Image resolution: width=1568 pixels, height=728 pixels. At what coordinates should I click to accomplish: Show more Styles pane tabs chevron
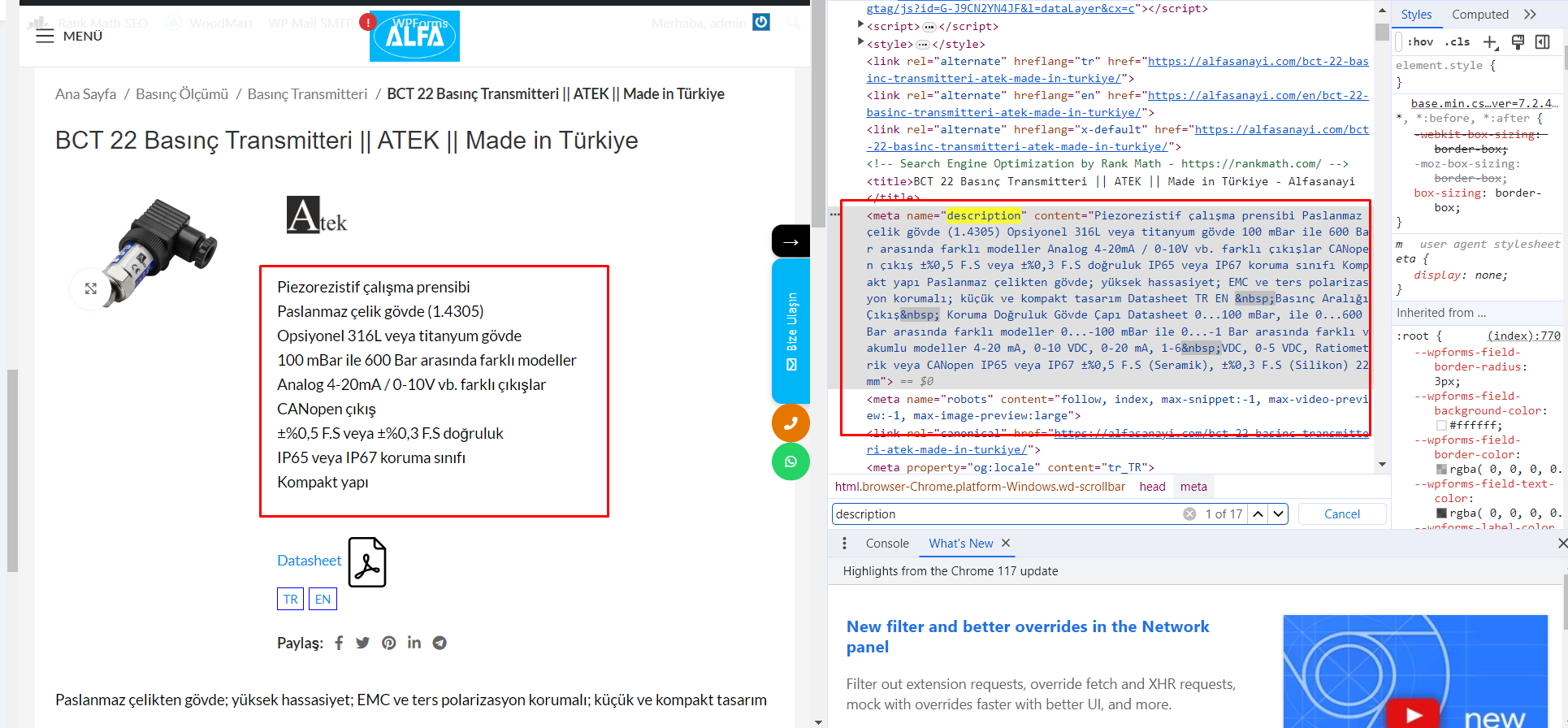coord(1531,15)
